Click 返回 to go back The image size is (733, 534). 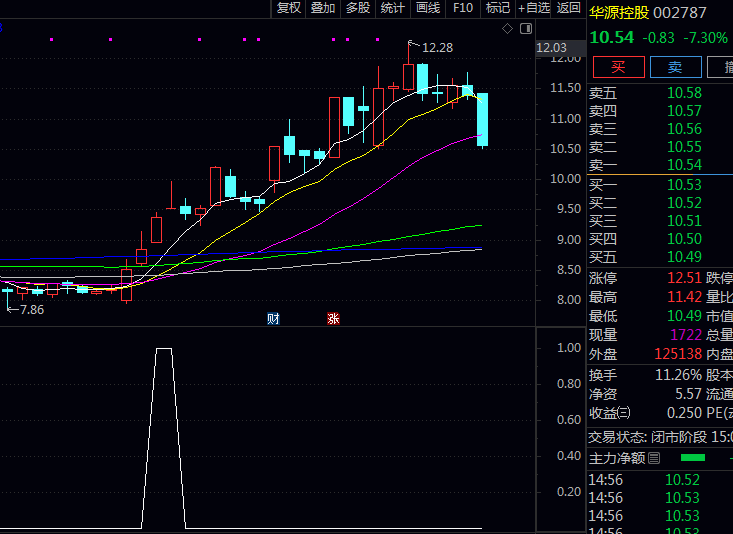pyautogui.click(x=569, y=8)
